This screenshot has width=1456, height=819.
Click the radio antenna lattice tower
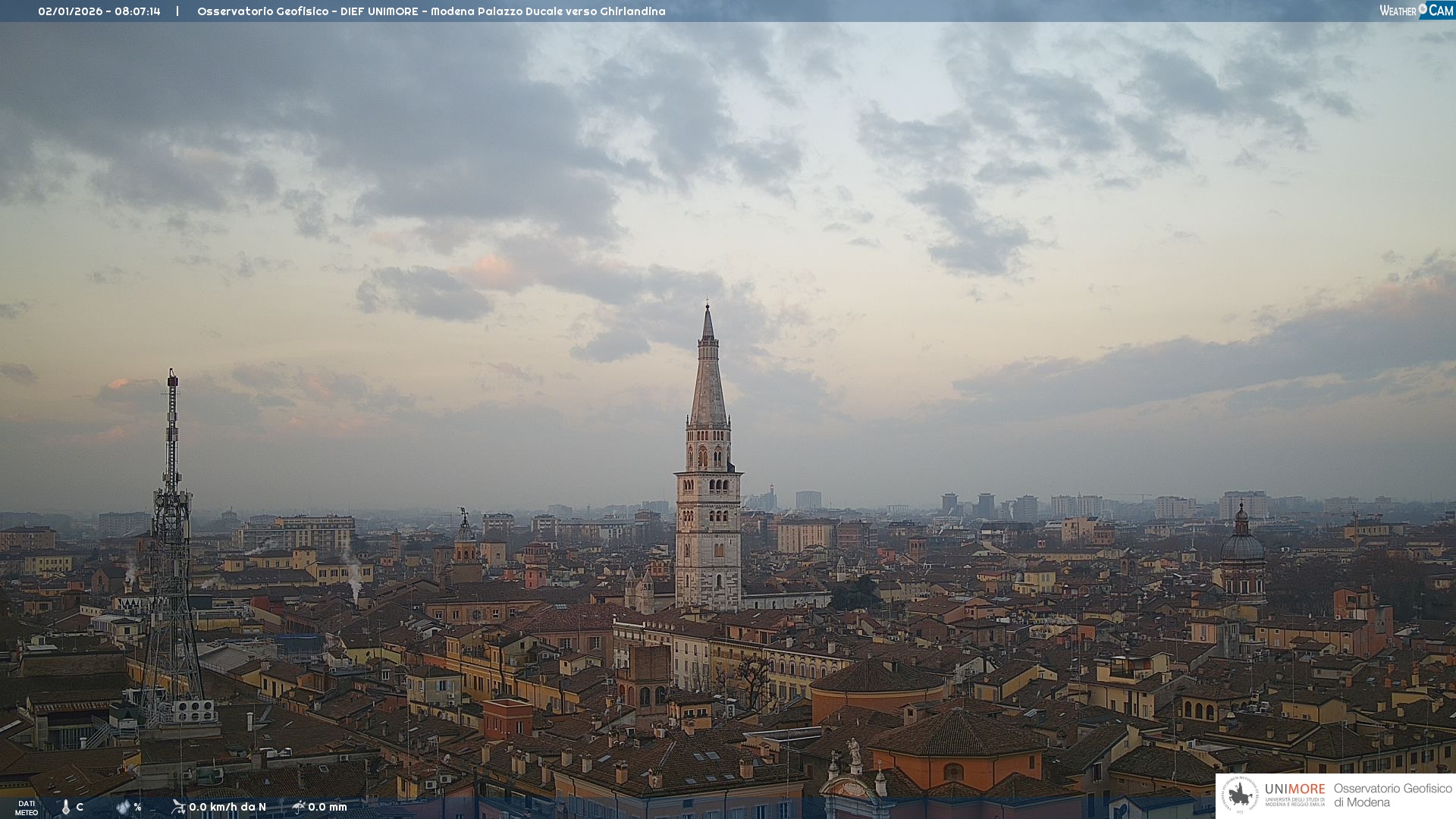point(171,546)
